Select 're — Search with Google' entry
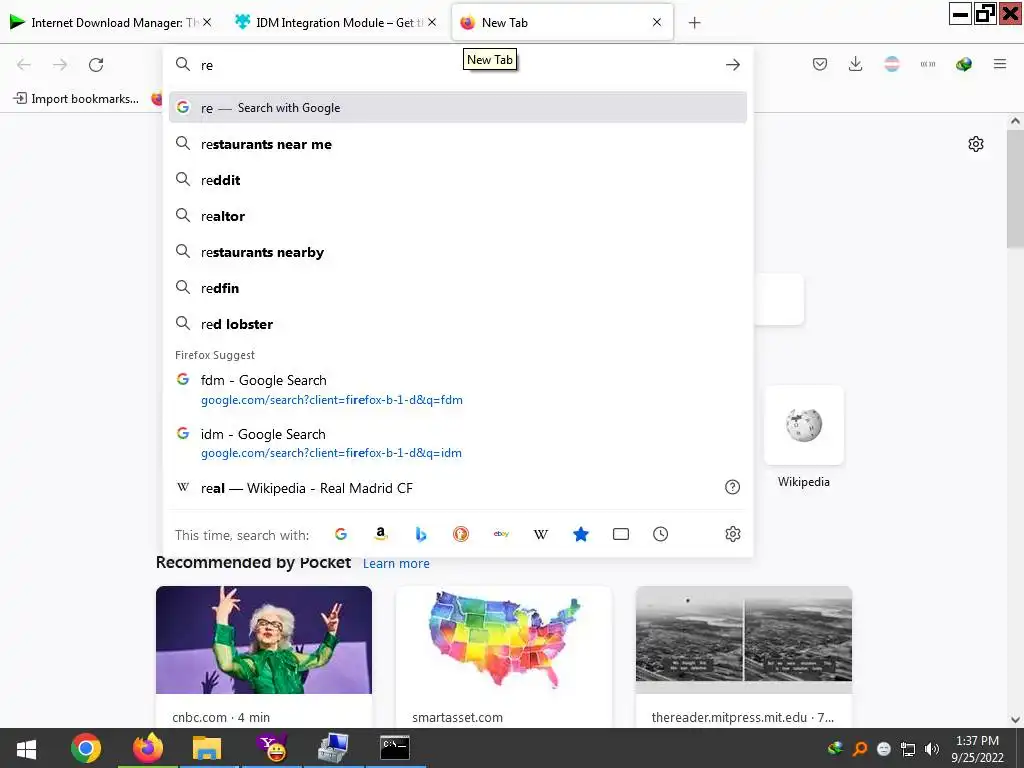Viewport: 1024px width, 768px height. click(x=458, y=108)
